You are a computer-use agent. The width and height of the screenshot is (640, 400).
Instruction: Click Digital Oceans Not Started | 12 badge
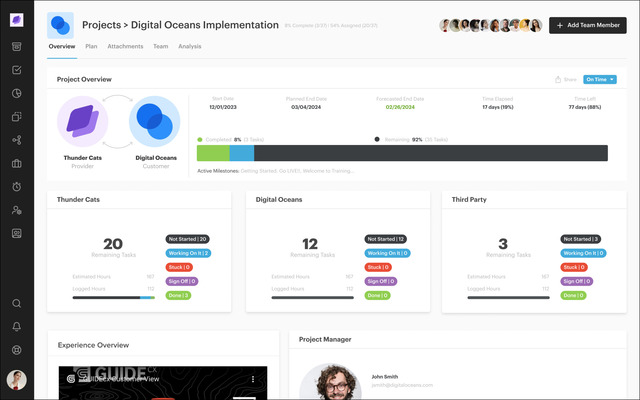click(386, 239)
